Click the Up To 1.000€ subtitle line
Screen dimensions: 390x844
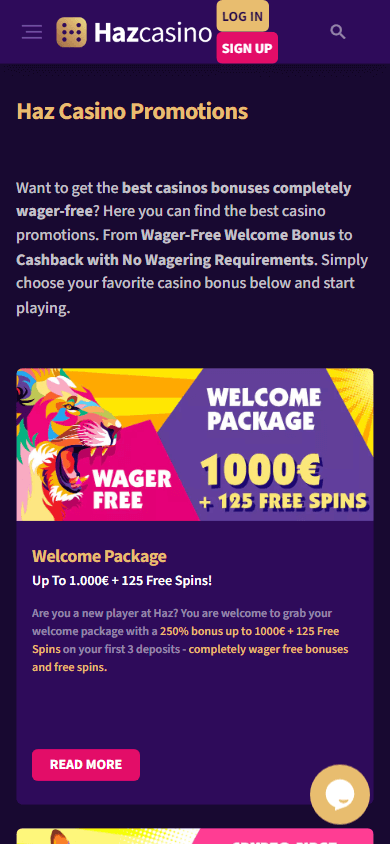point(122,581)
